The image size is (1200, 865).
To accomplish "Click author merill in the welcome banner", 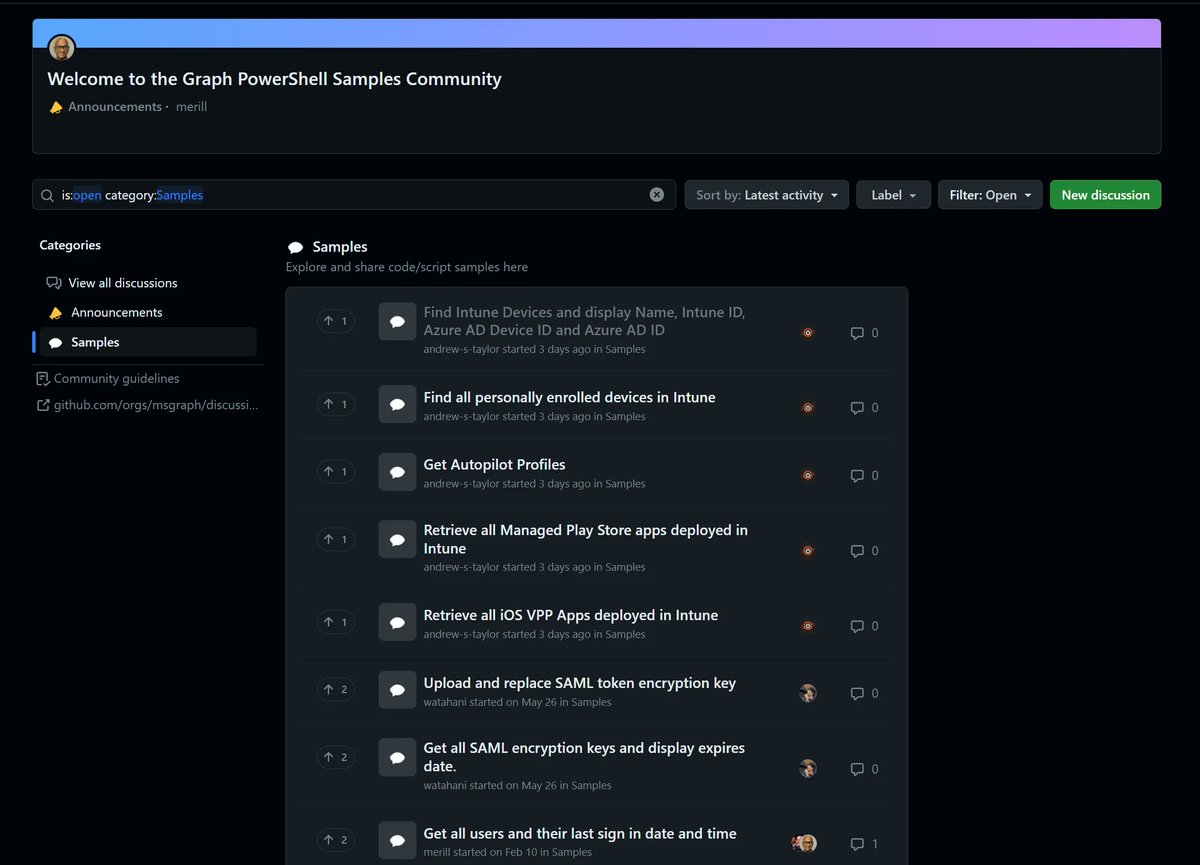I will (x=191, y=107).
